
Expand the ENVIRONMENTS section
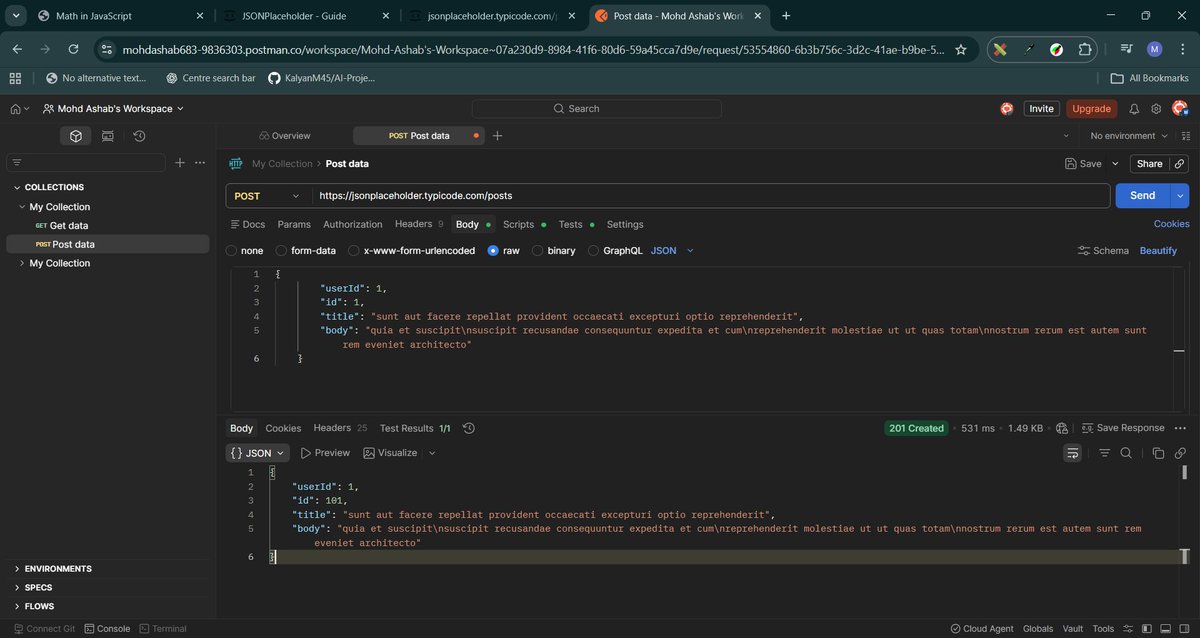pyautogui.click(x=17, y=569)
